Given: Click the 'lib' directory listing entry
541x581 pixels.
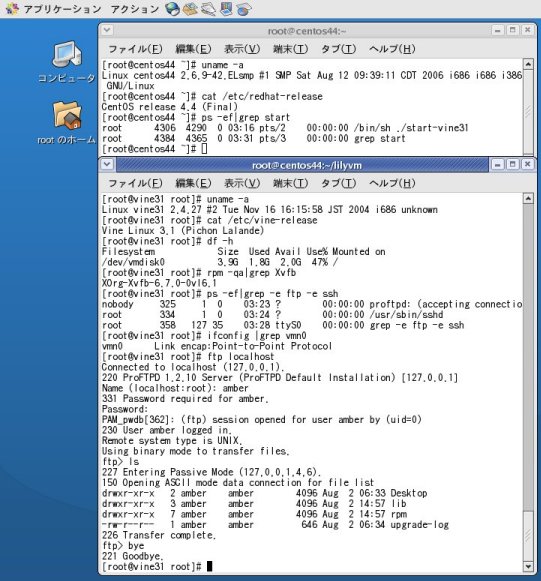Looking at the screenshot, I should click(x=398, y=504).
